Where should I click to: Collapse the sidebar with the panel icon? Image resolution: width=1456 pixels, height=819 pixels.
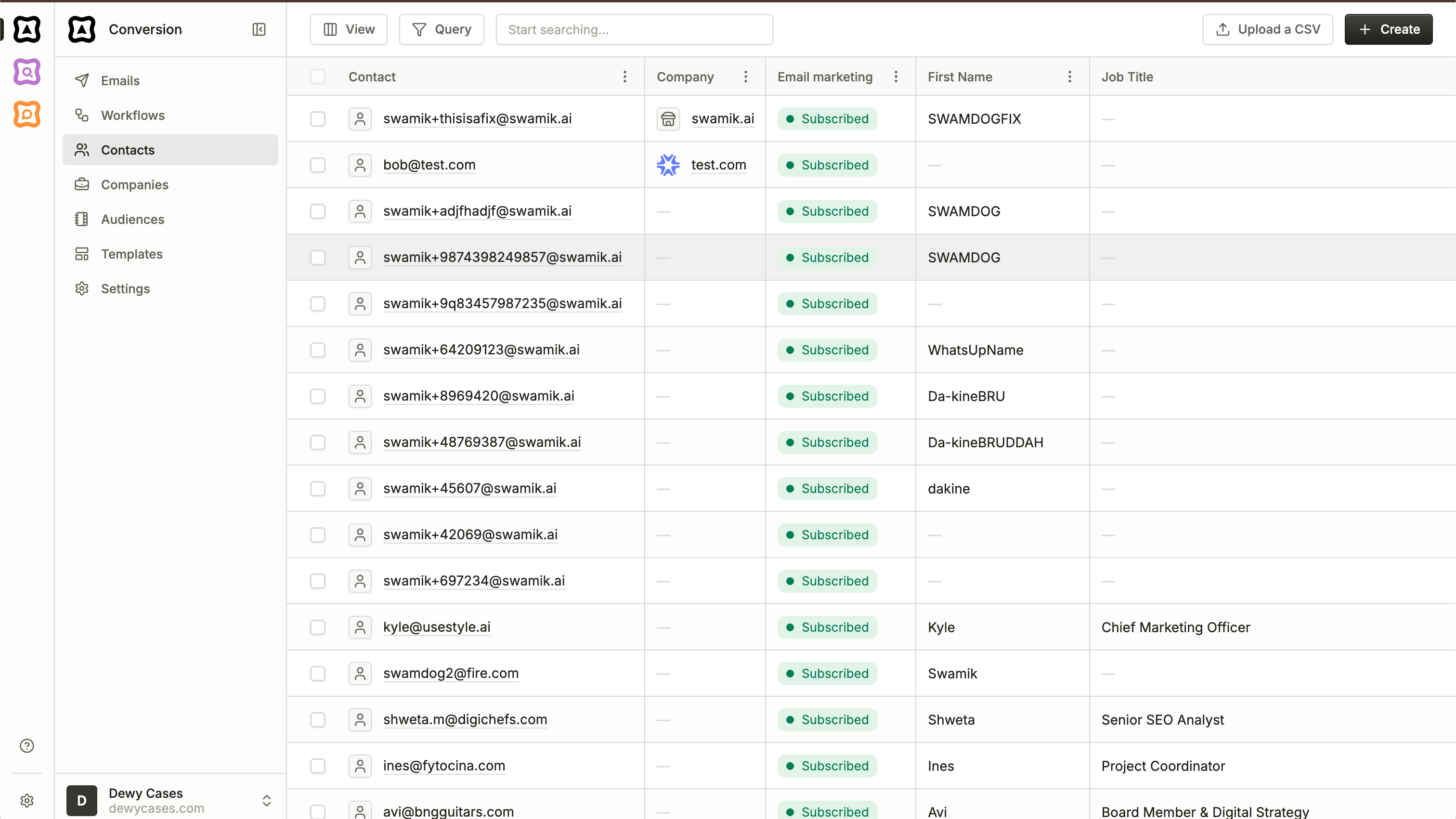click(x=259, y=29)
